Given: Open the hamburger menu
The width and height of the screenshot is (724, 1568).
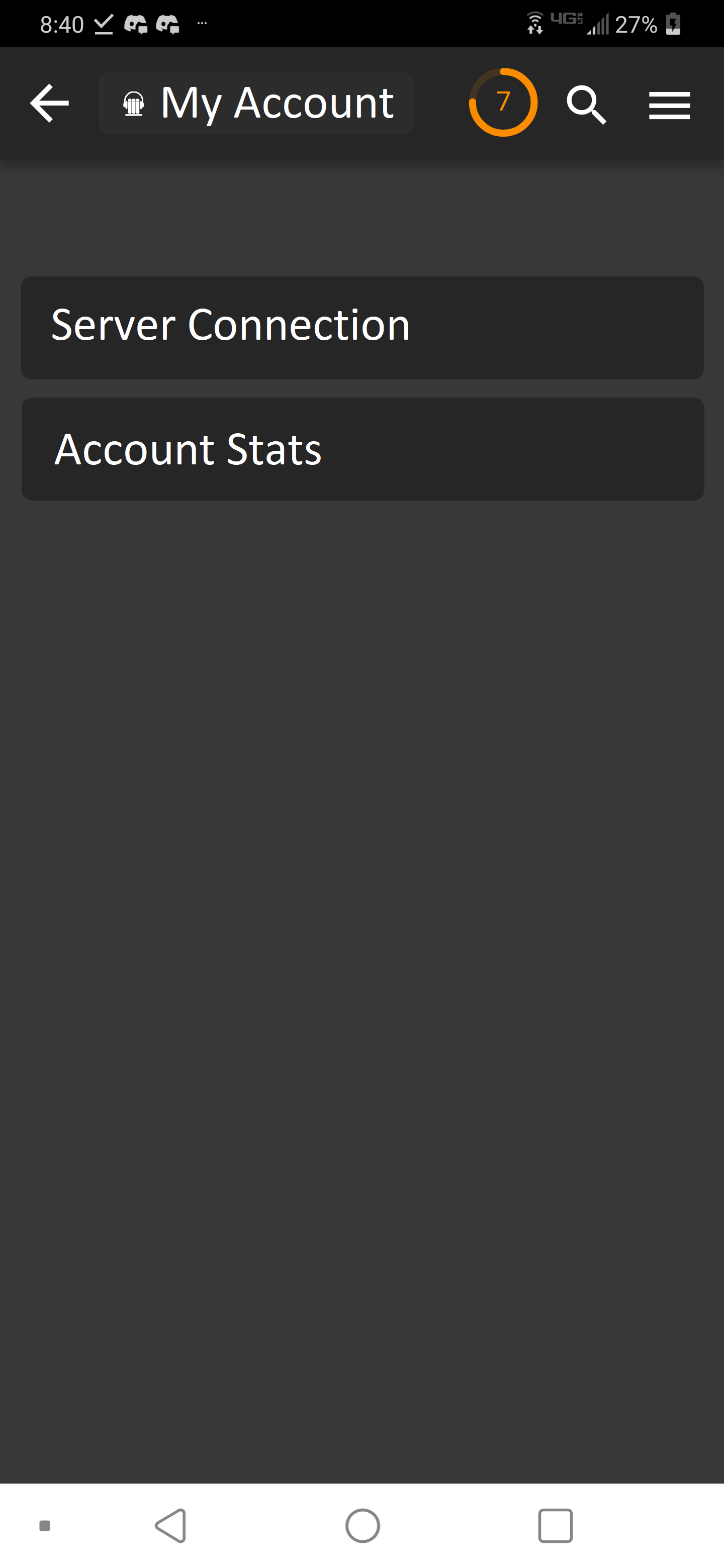Looking at the screenshot, I should [x=669, y=106].
